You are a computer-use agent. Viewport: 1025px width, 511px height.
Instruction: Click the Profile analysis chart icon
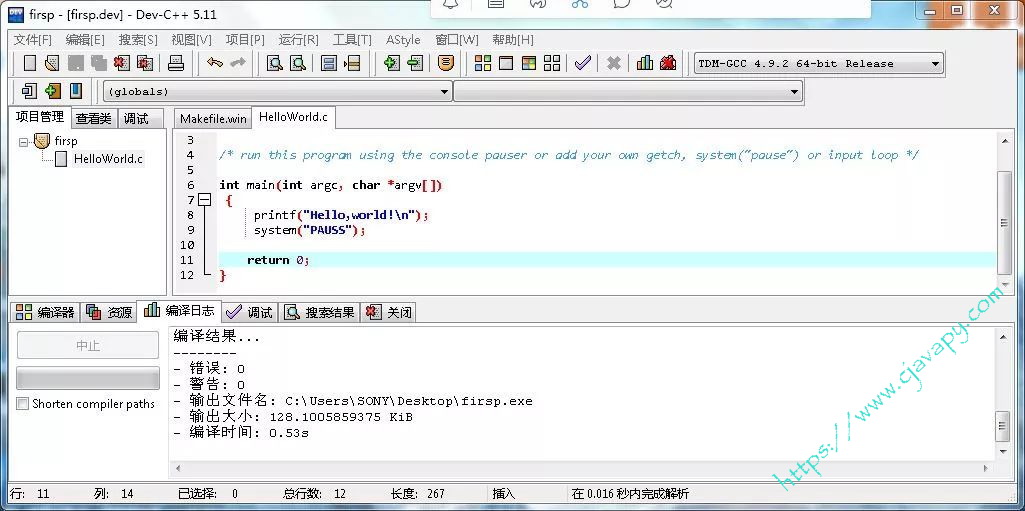pyautogui.click(x=645, y=63)
